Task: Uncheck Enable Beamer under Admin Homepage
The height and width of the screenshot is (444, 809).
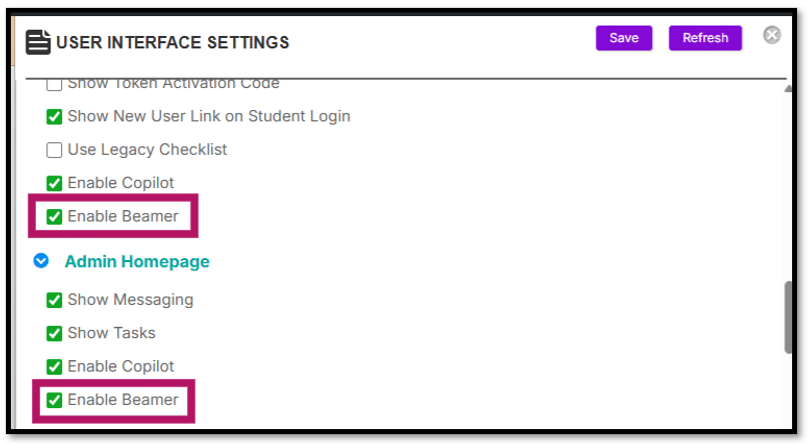Action: (x=54, y=400)
